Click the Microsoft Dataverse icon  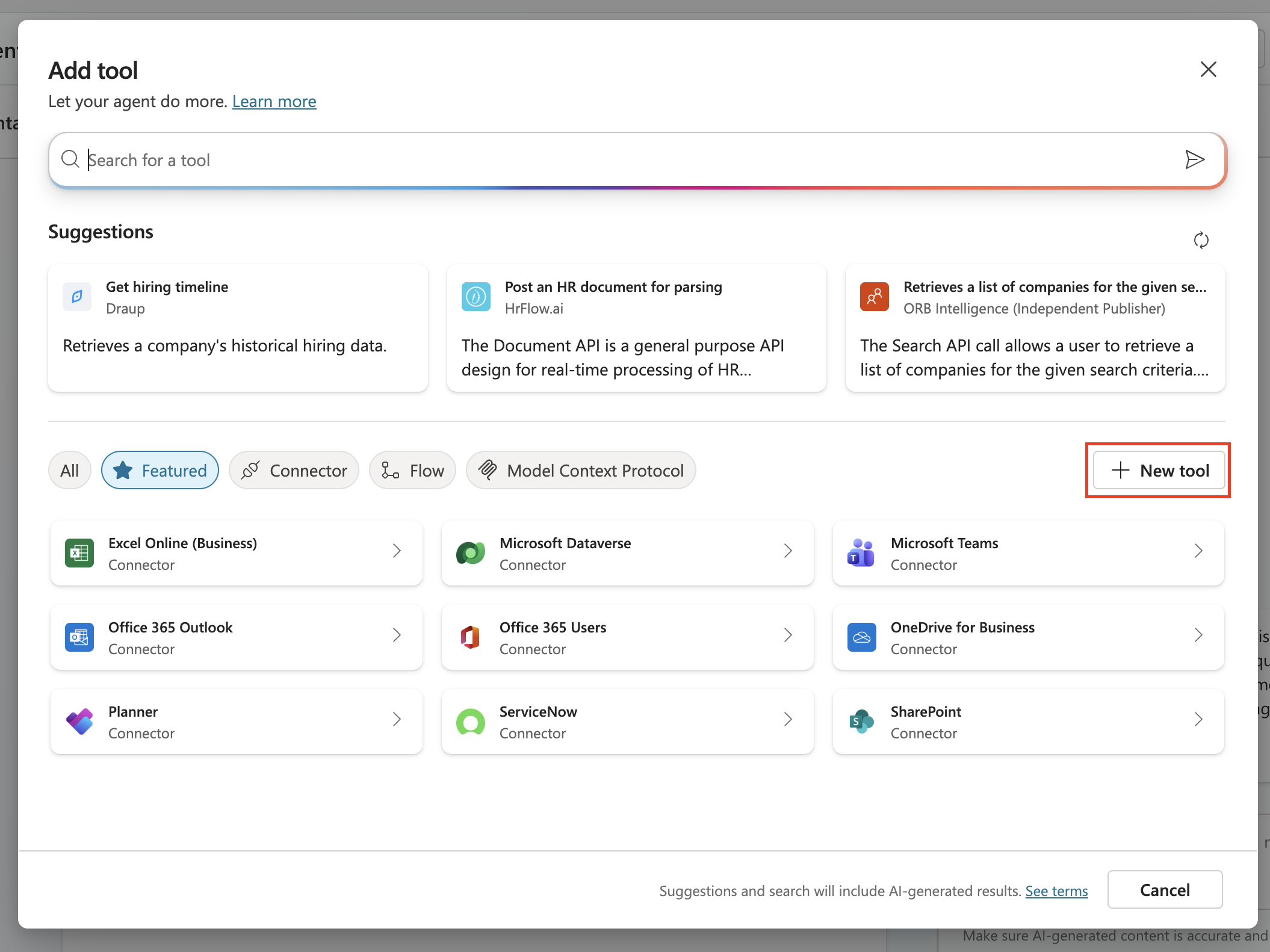(x=470, y=552)
